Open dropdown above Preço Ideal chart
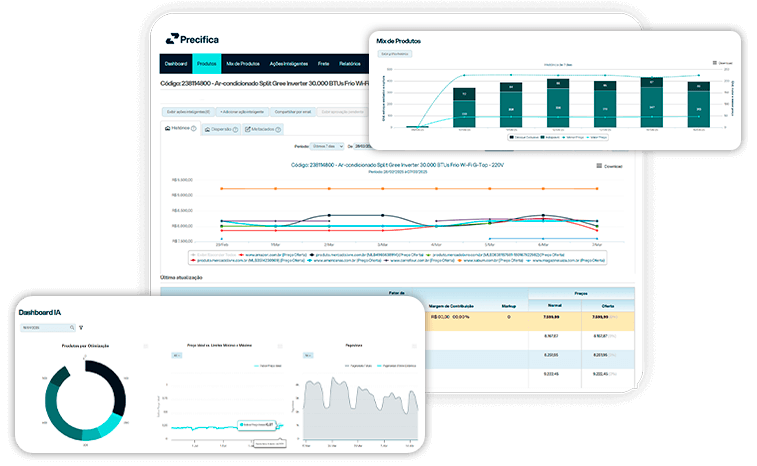The height and width of the screenshot is (466, 757). pyautogui.click(x=176, y=355)
